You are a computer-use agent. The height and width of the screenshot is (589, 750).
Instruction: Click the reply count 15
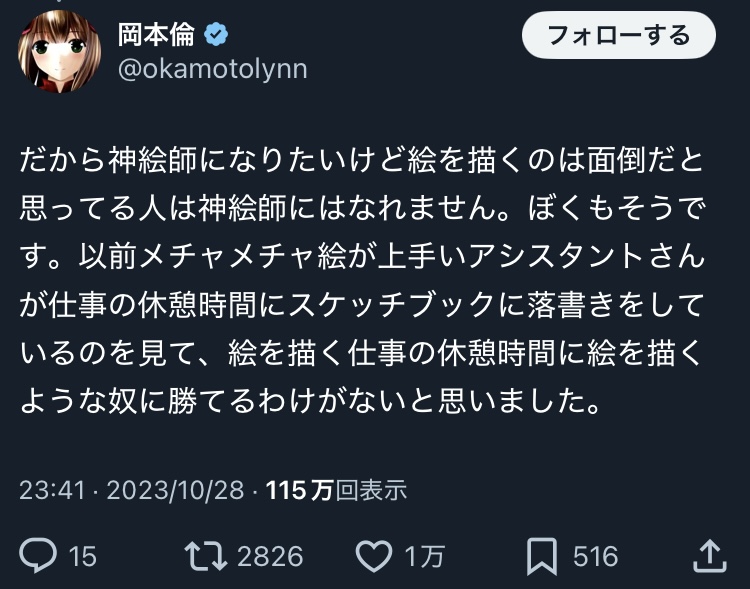(x=83, y=557)
